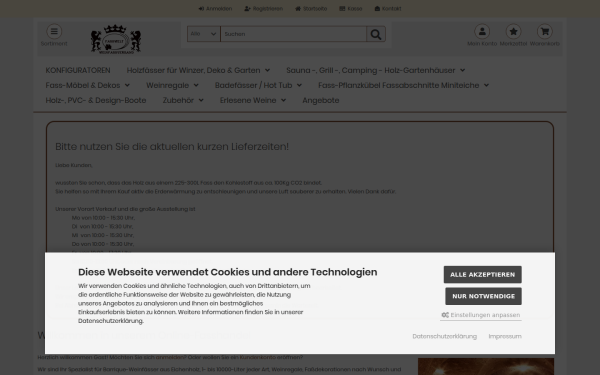Open the Merkzettel star icon
This screenshot has height=375, width=600.
(514, 31)
